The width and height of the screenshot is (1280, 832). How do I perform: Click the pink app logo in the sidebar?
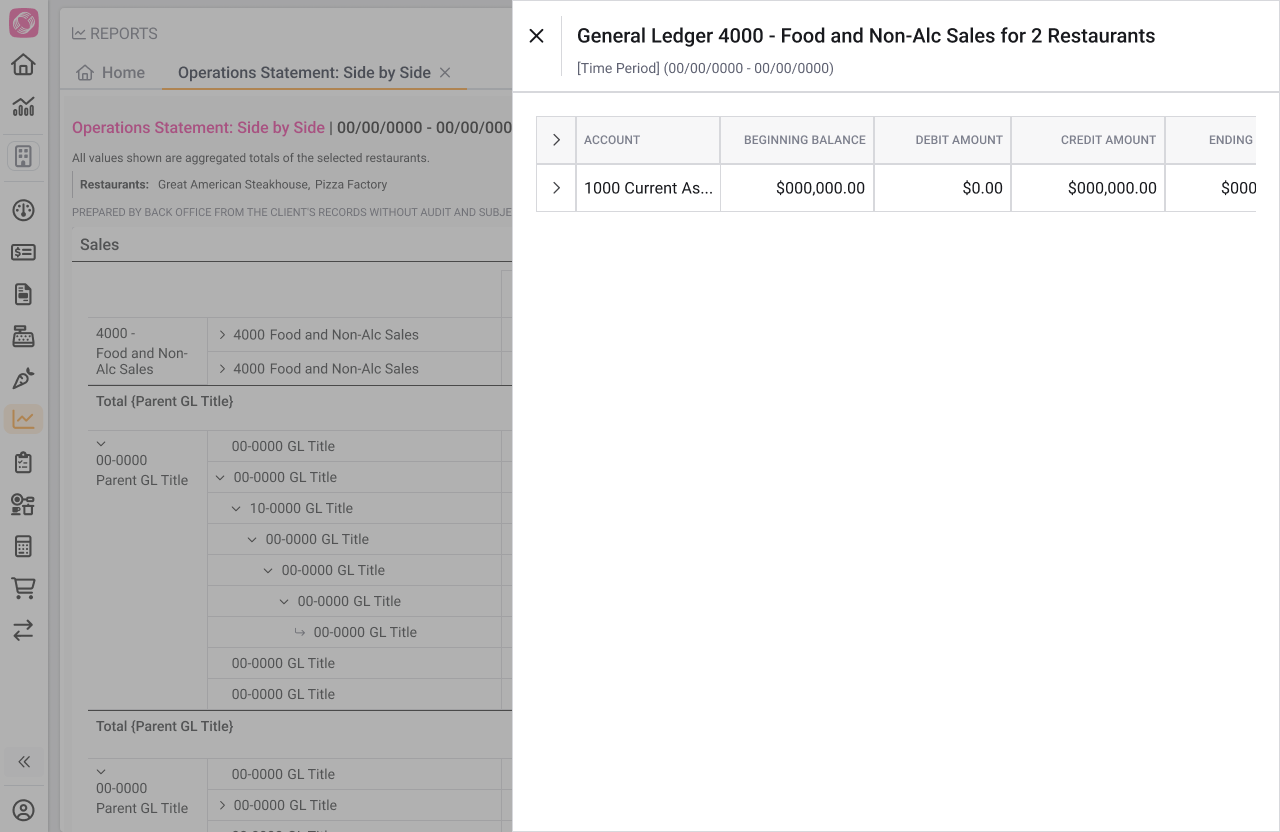[x=24, y=23]
